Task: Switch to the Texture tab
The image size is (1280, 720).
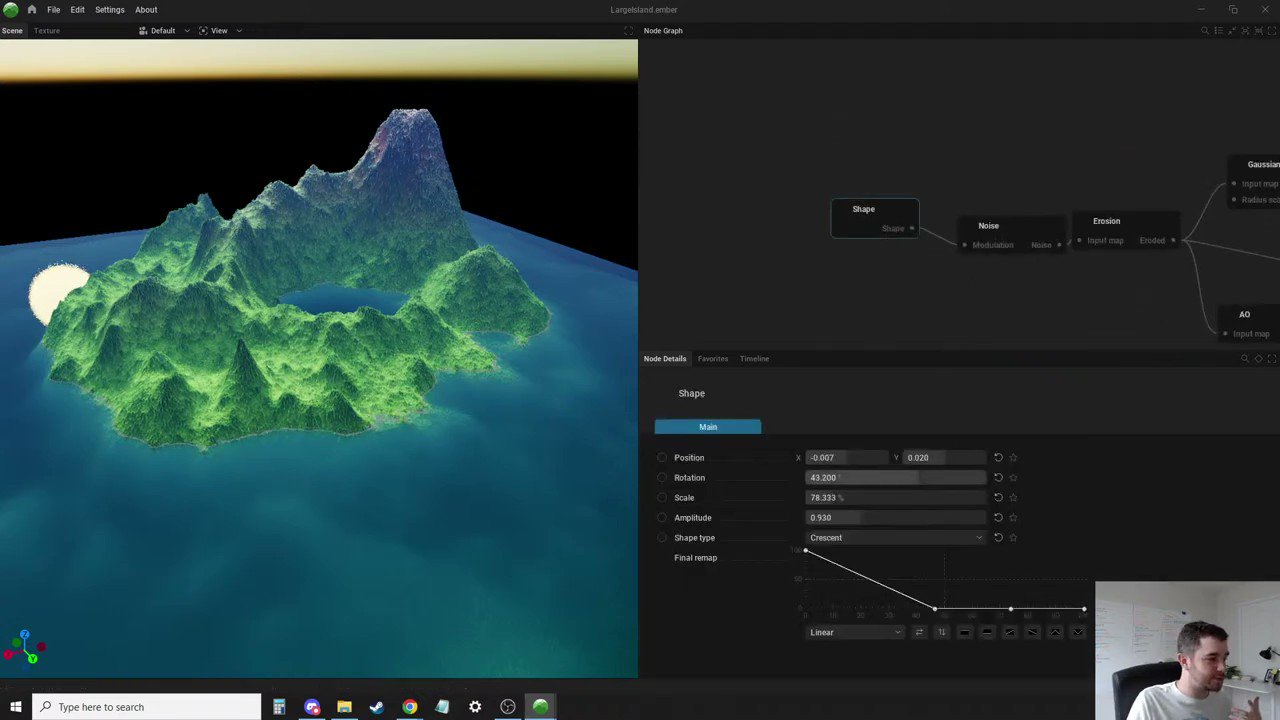Action: tap(46, 30)
